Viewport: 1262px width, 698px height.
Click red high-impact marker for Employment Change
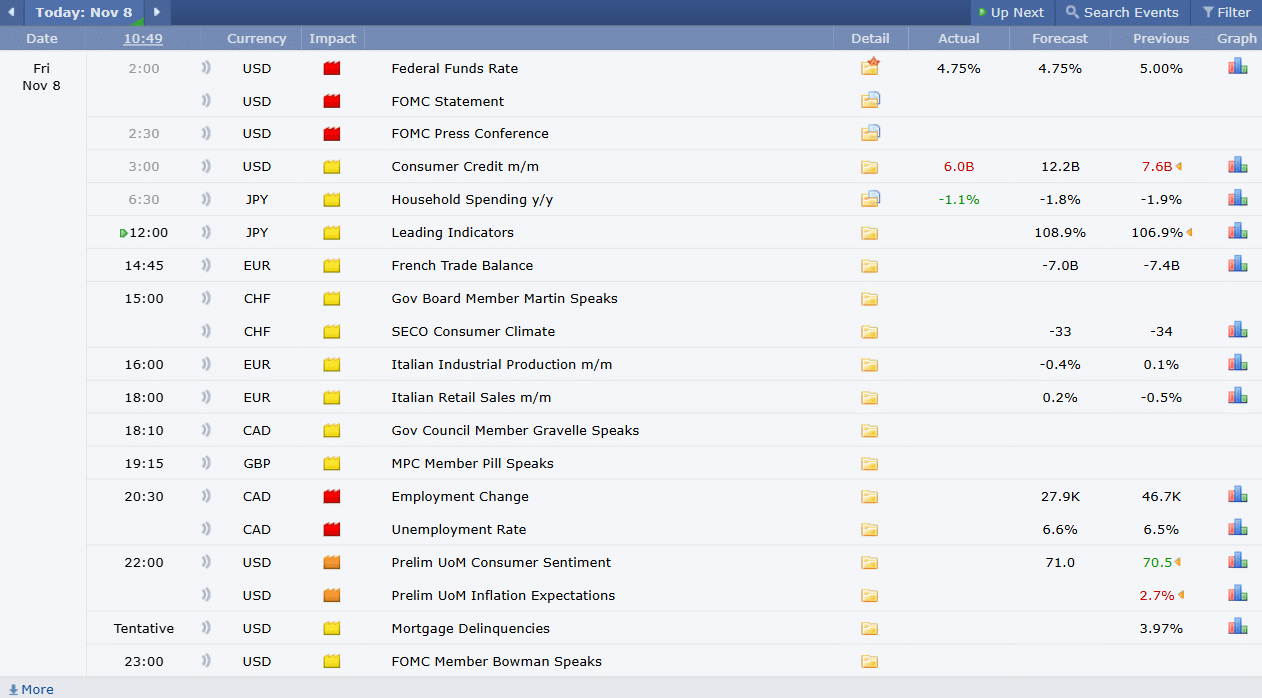pos(332,496)
